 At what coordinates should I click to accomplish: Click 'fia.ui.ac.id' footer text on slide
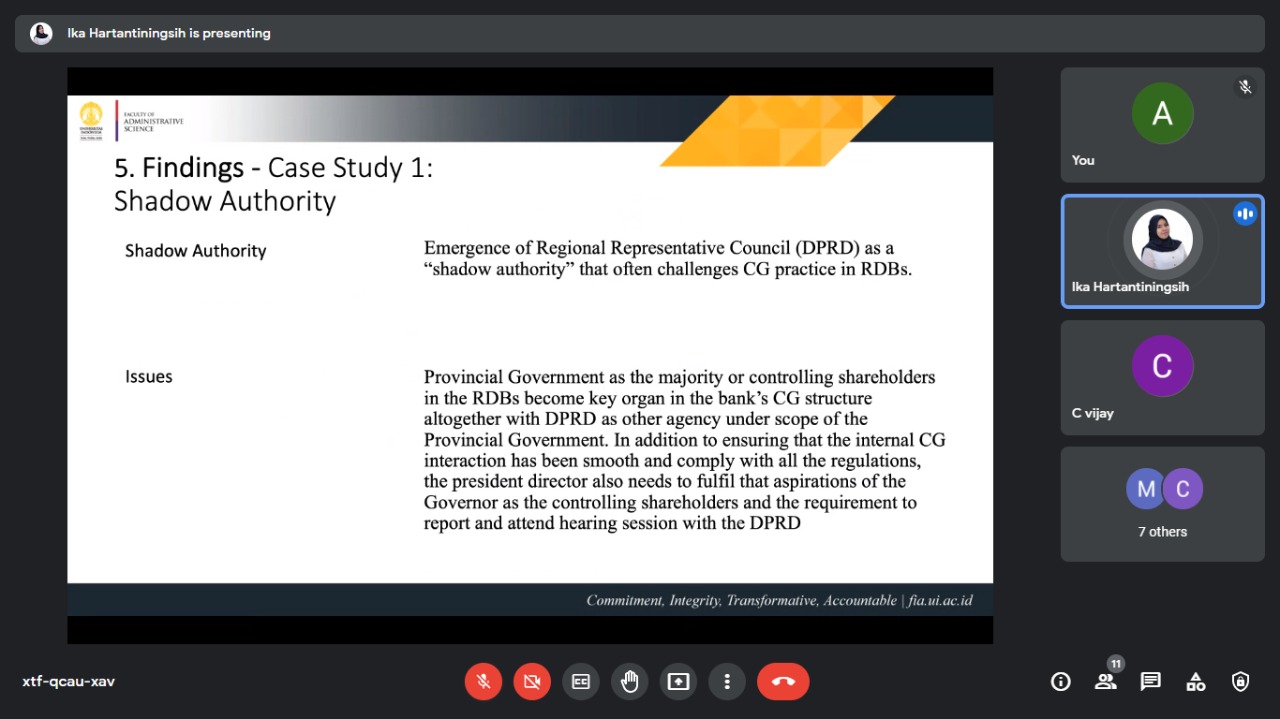(940, 601)
